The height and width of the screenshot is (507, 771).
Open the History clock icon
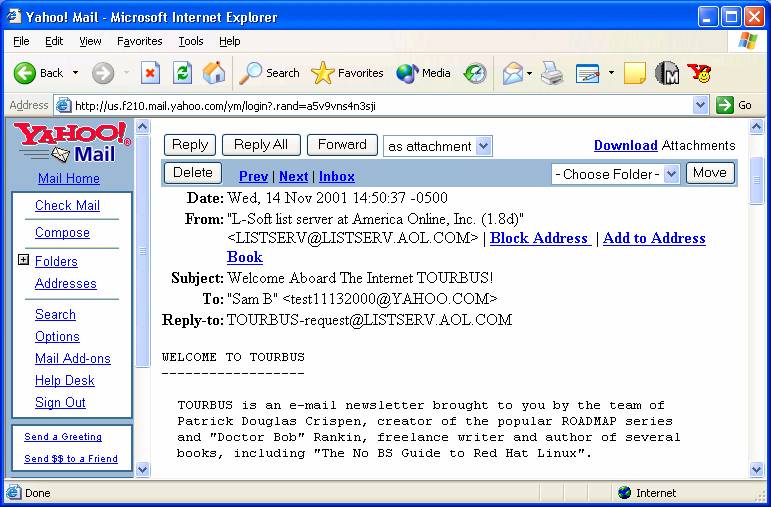tap(475, 73)
